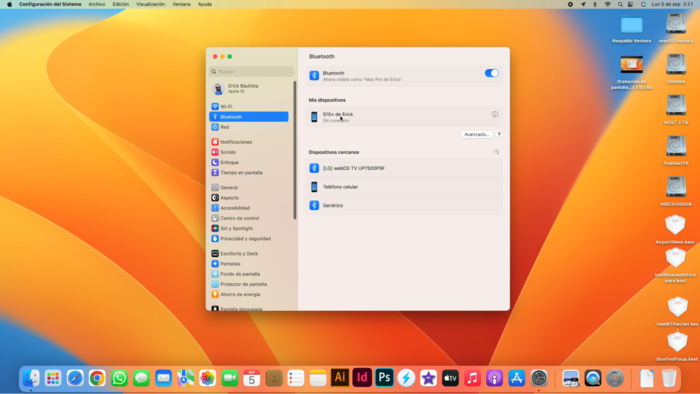This screenshot has height=394, width=700.
Task: Open Escritorio y Dock in sidebar
Action: (249, 253)
